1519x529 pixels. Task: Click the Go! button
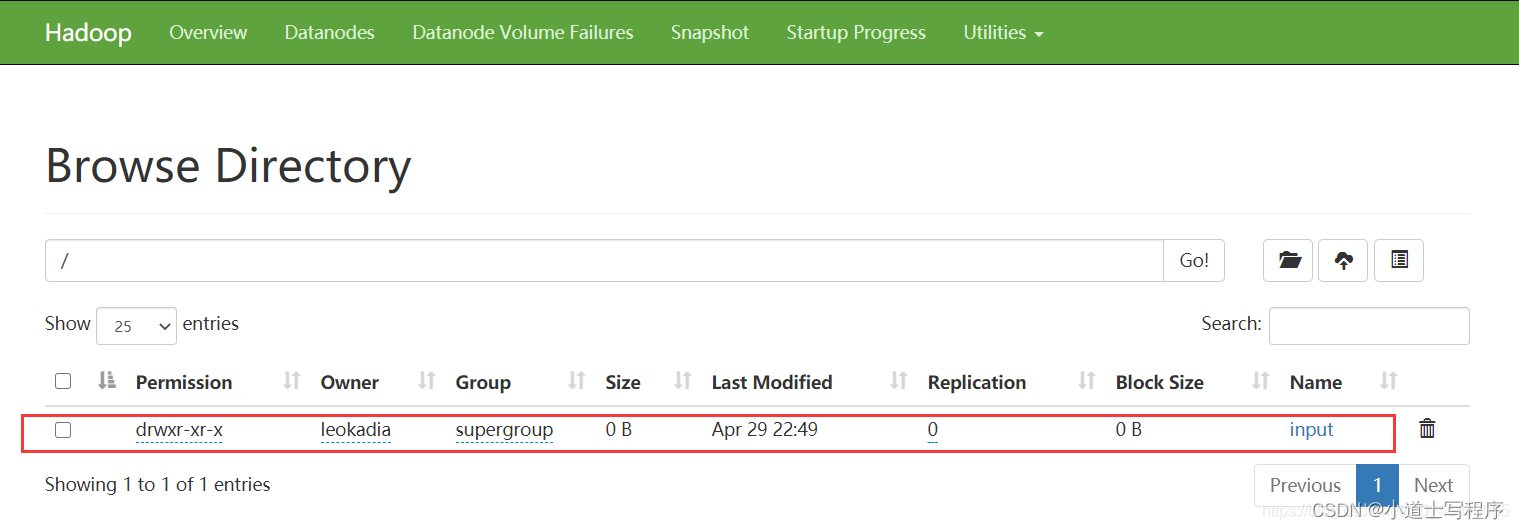click(x=1194, y=260)
